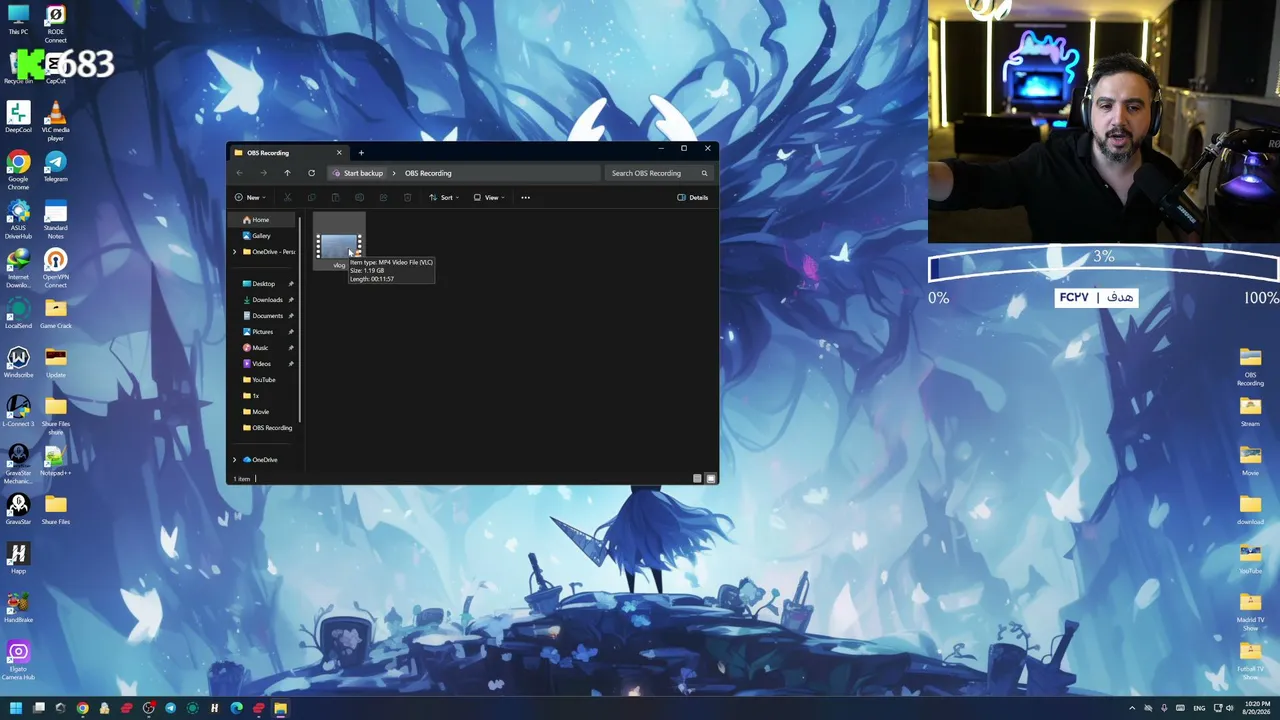Click OBS Recording in the address bar path

[x=428, y=173]
